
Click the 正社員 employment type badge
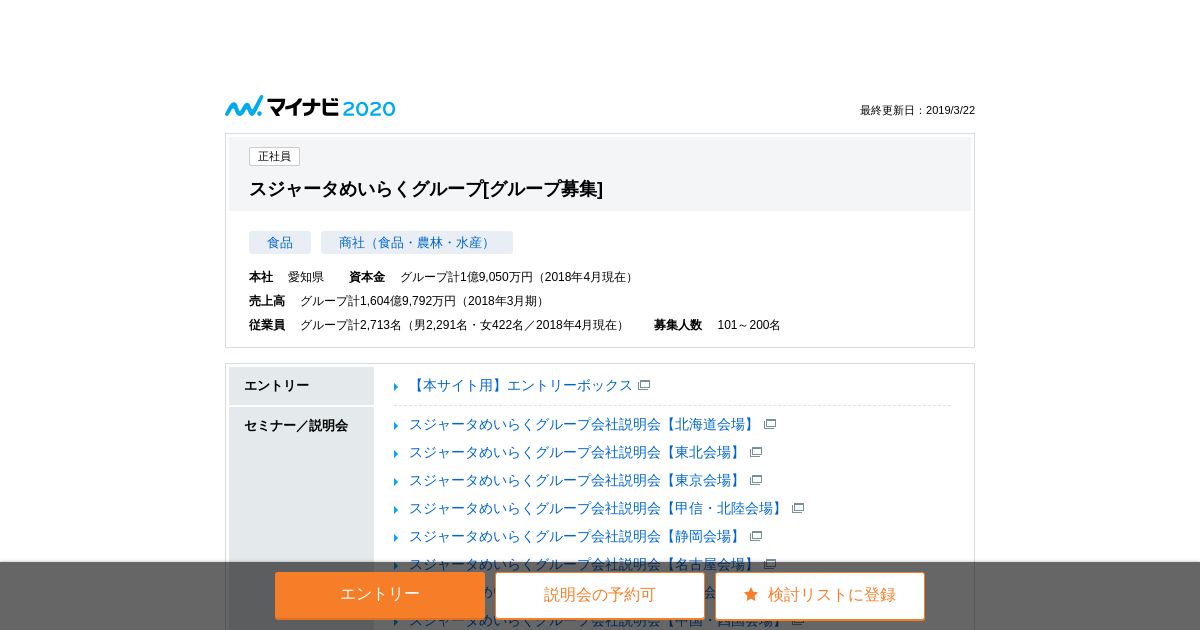(274, 157)
